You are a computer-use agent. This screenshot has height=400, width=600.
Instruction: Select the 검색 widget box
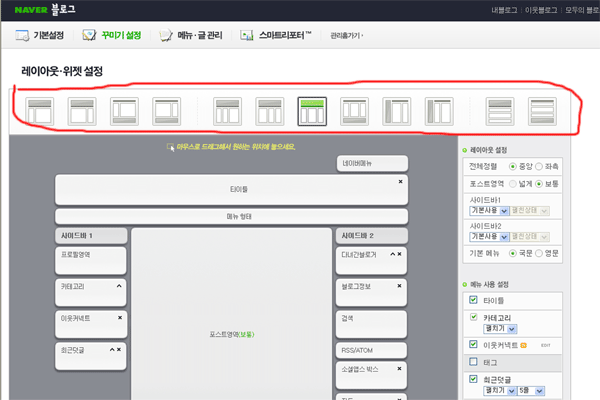pyautogui.click(x=371, y=324)
